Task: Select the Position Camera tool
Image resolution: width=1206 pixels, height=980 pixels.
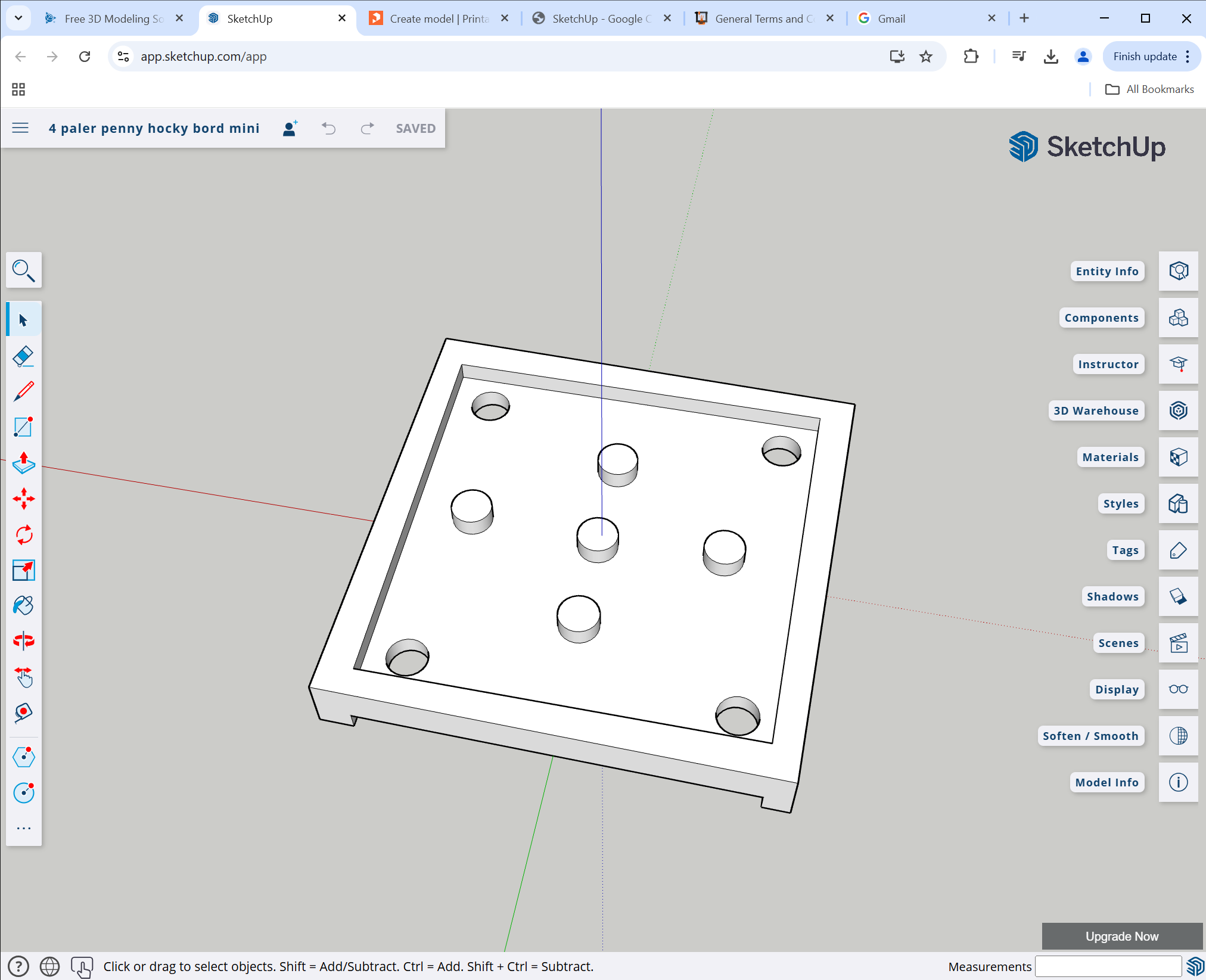Action: [x=24, y=713]
